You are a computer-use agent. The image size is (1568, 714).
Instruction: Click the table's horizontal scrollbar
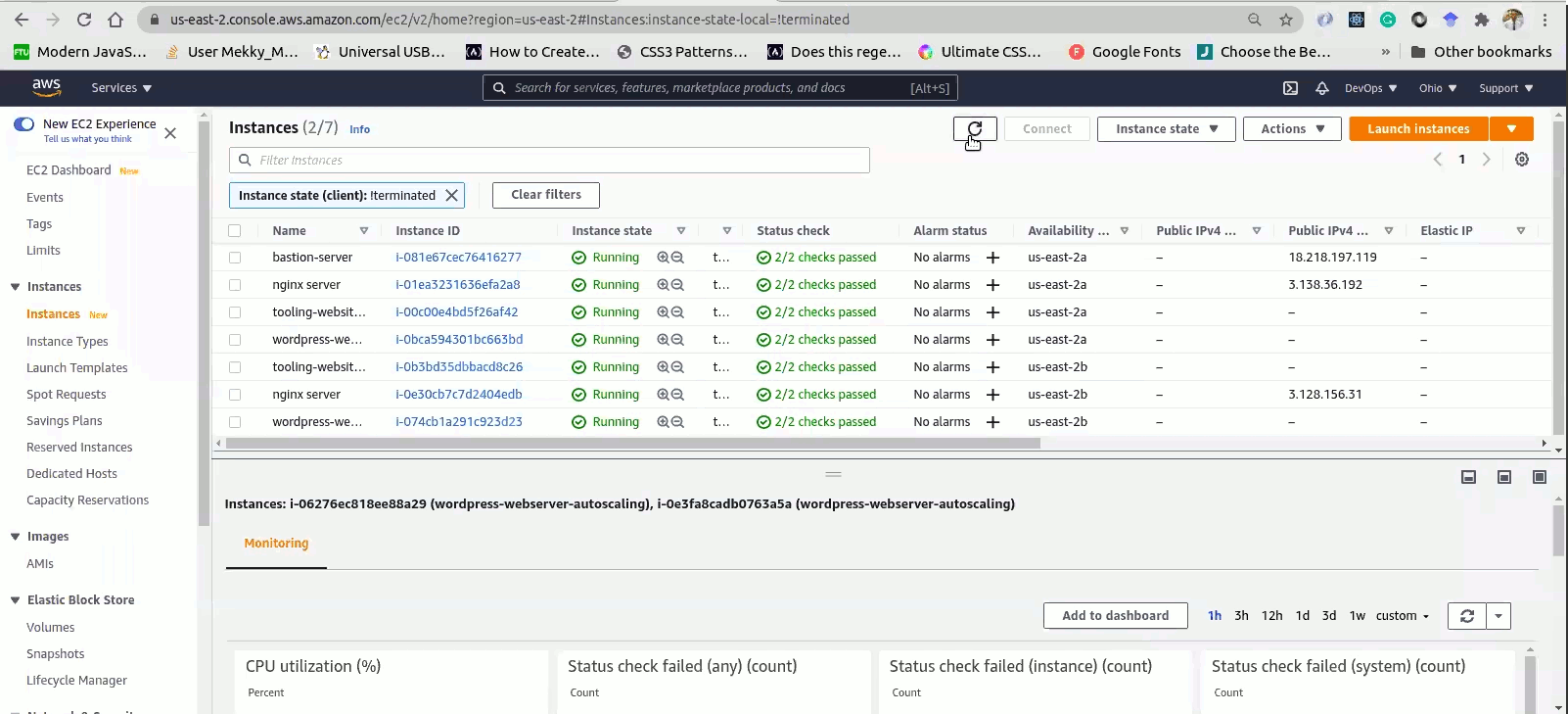[632, 444]
